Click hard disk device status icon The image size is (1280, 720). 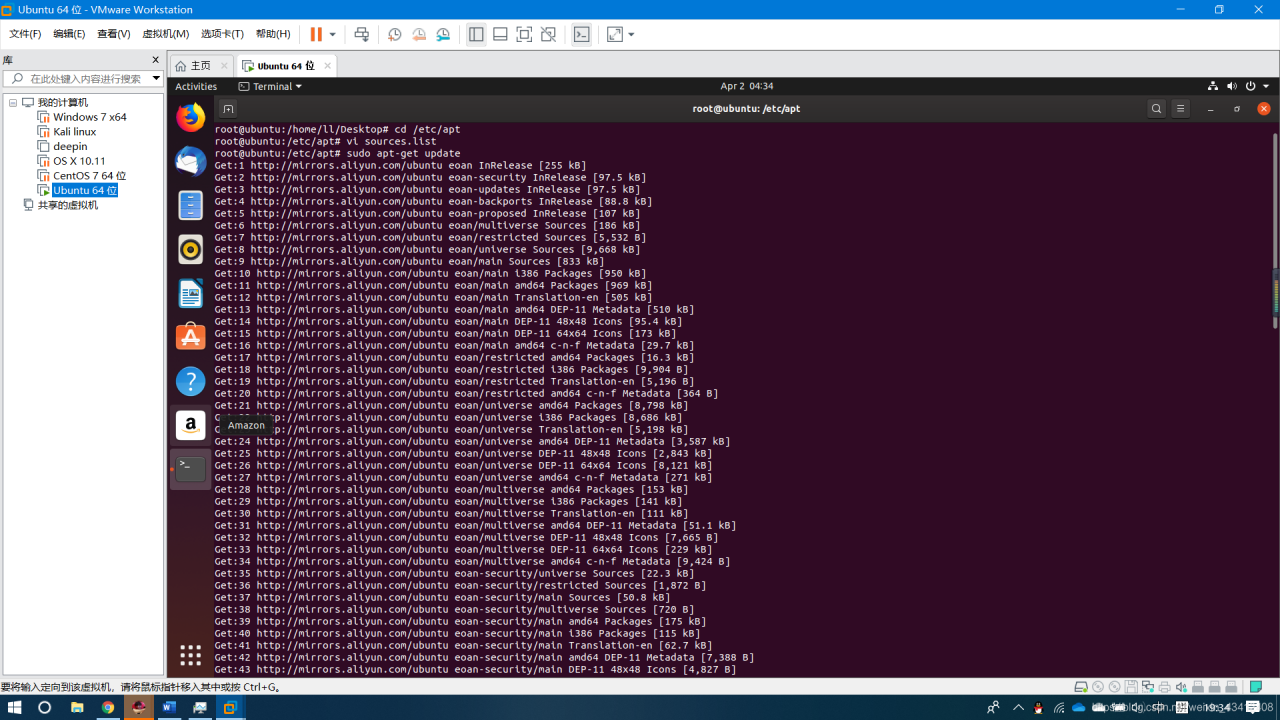click(x=1081, y=687)
